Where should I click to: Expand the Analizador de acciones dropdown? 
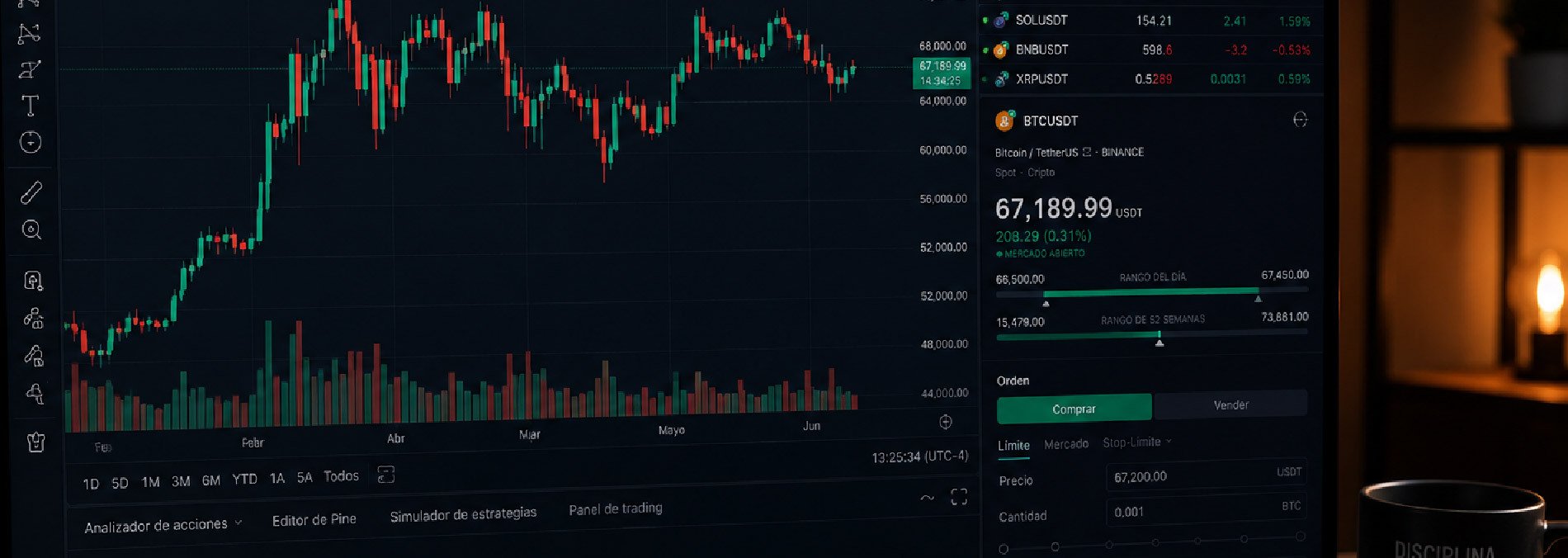point(163,525)
